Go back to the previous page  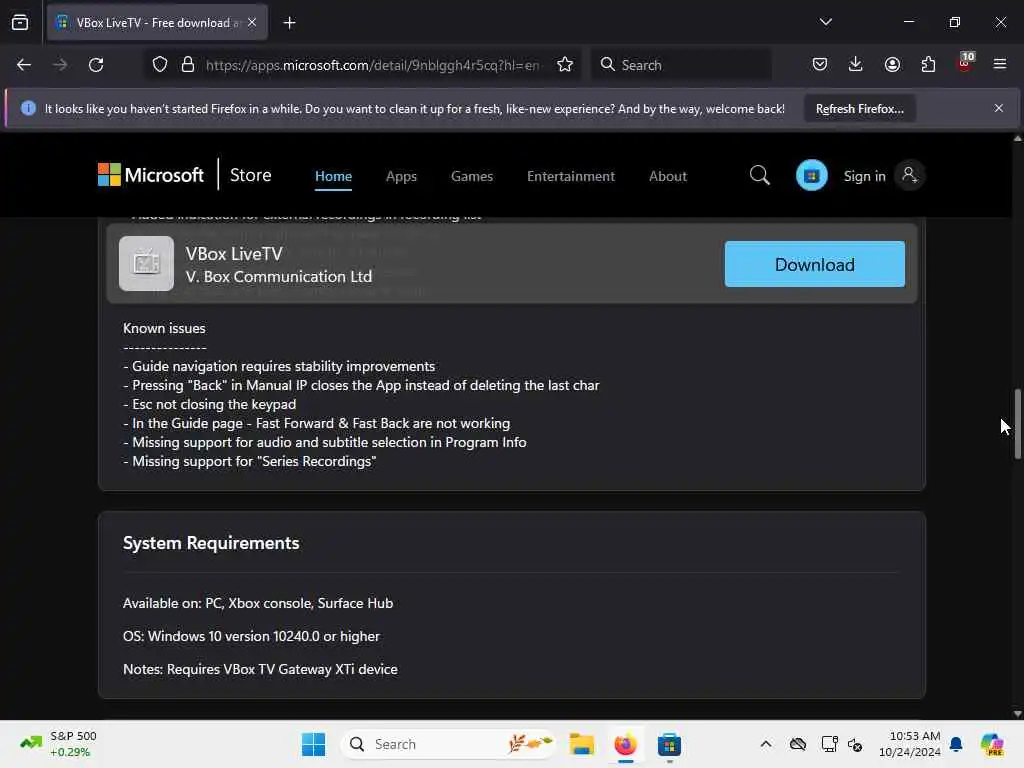24,65
